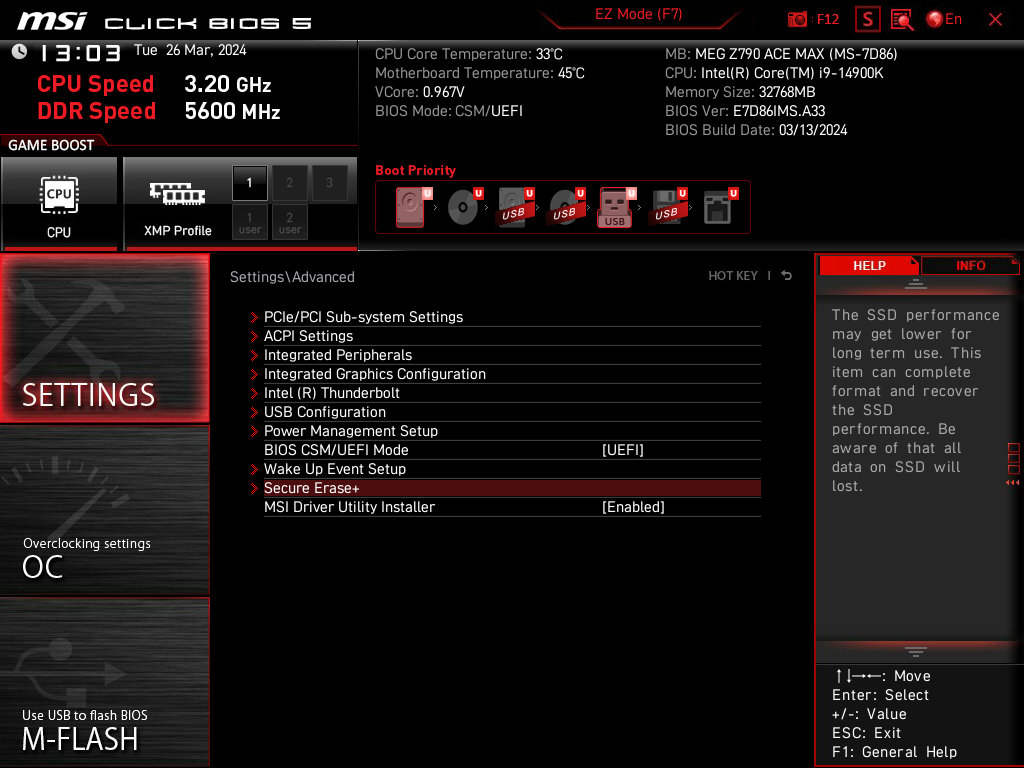The height and width of the screenshot is (768, 1024).
Task: Select XMP profile 3
Action: coord(329,182)
